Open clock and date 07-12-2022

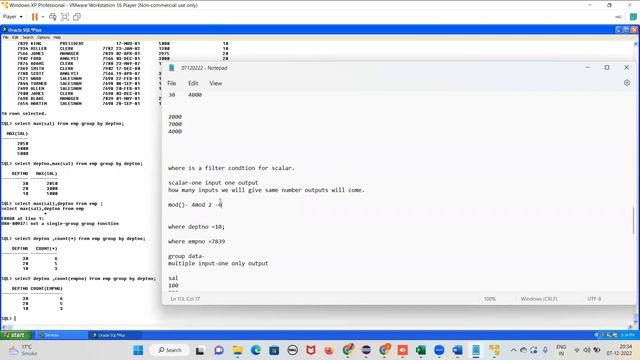(619, 350)
